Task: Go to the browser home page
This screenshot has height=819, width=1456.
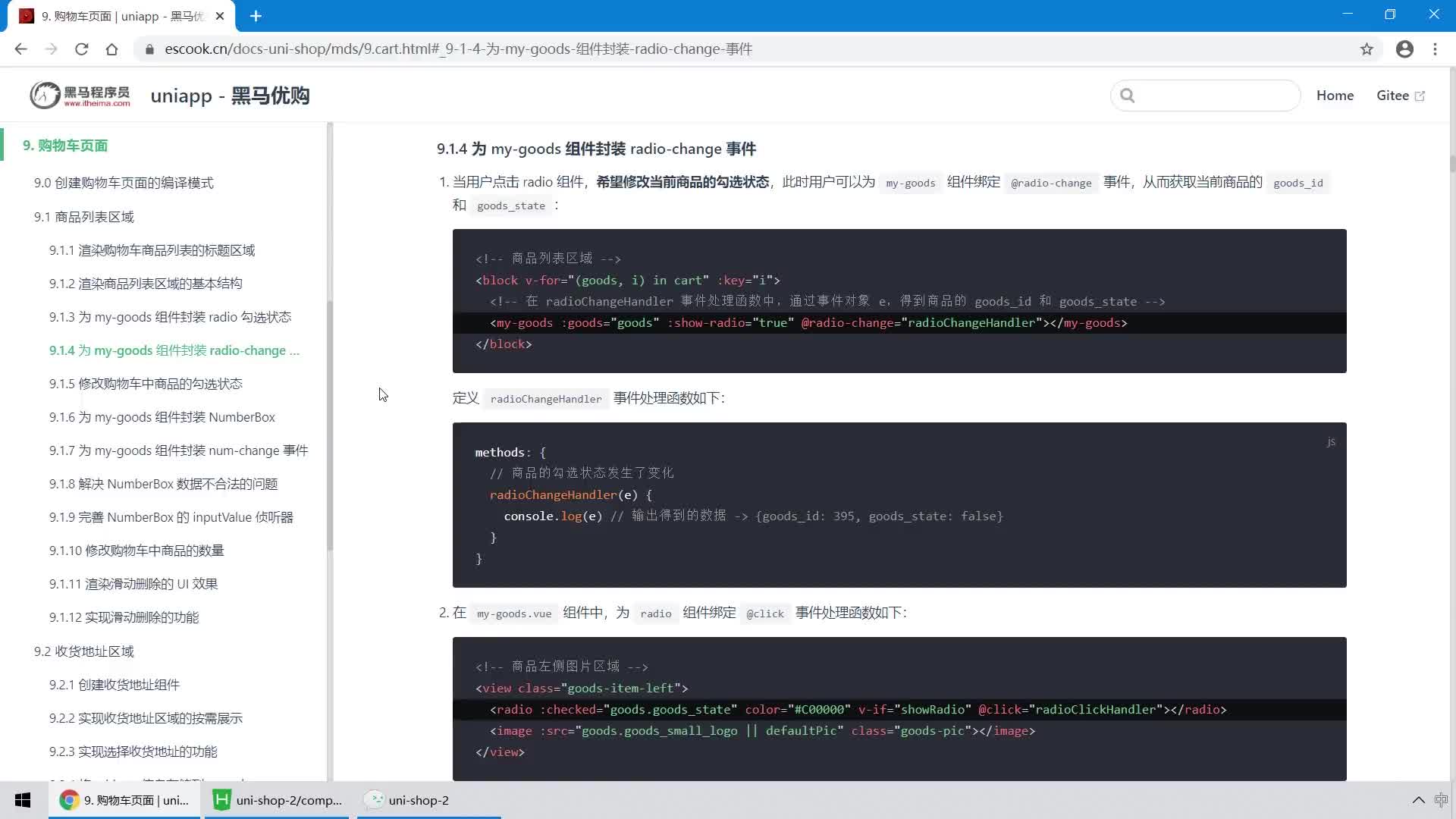Action: pyautogui.click(x=111, y=49)
